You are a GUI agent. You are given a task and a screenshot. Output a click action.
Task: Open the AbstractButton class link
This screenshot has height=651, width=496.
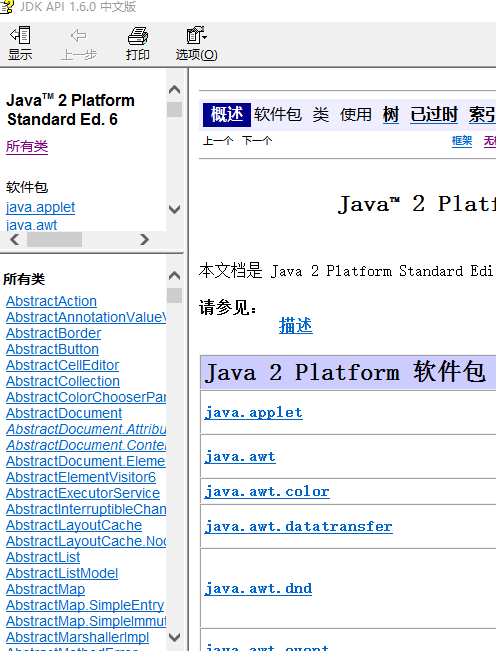click(52, 349)
